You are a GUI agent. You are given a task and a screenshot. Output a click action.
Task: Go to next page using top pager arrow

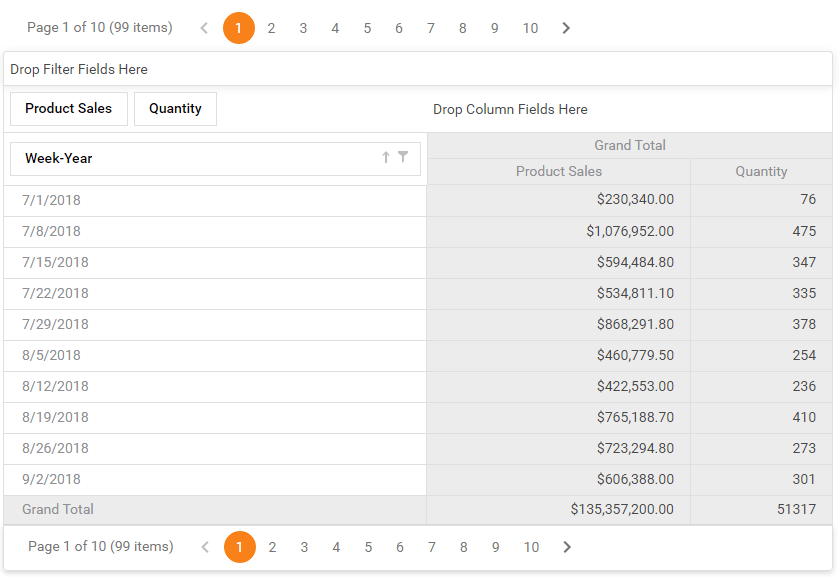pyautogui.click(x=566, y=28)
